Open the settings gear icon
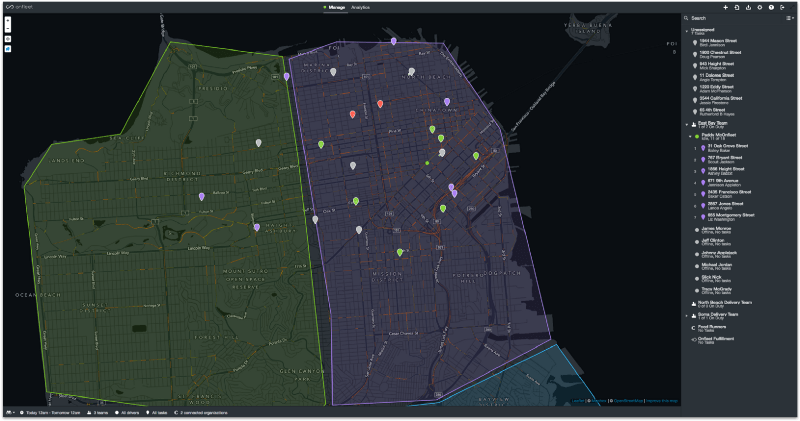800x421 pixels. pyautogui.click(x=760, y=7)
